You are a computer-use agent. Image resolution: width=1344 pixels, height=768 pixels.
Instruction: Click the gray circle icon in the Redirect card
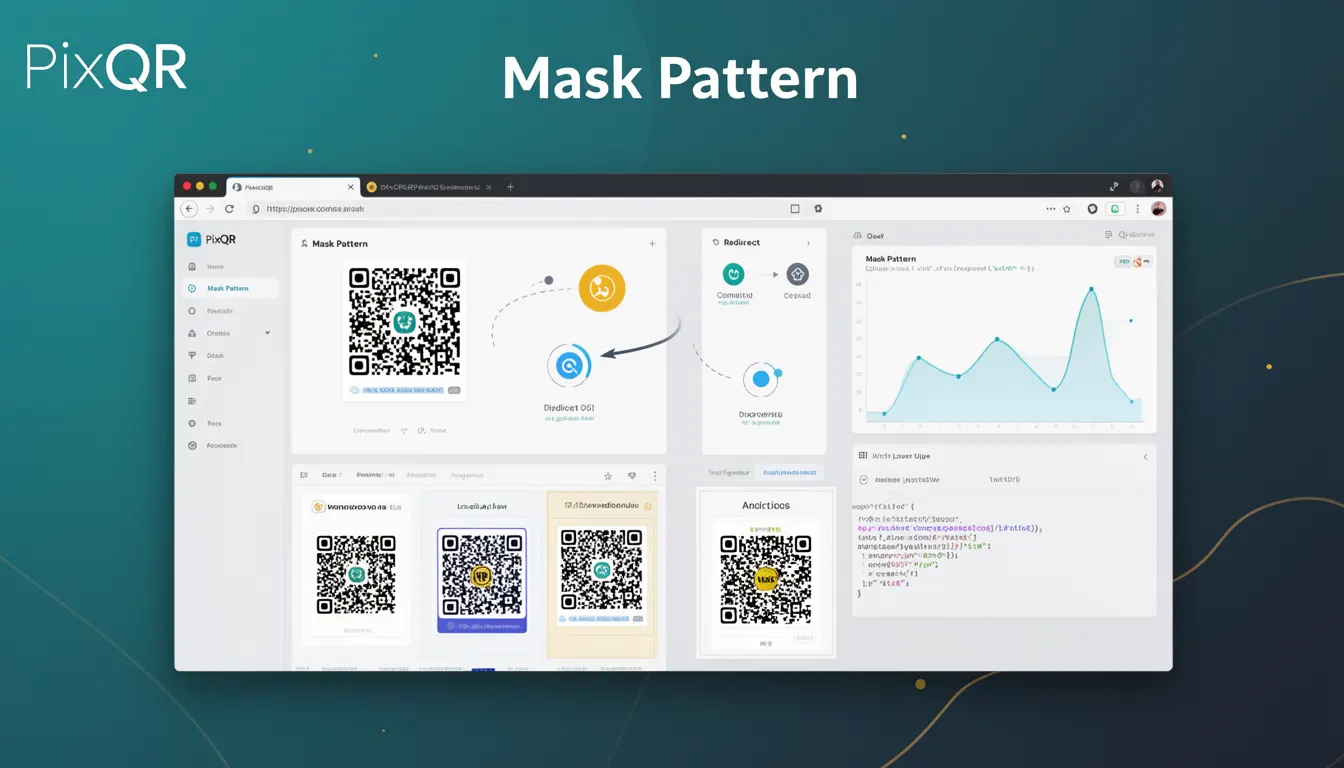797,274
